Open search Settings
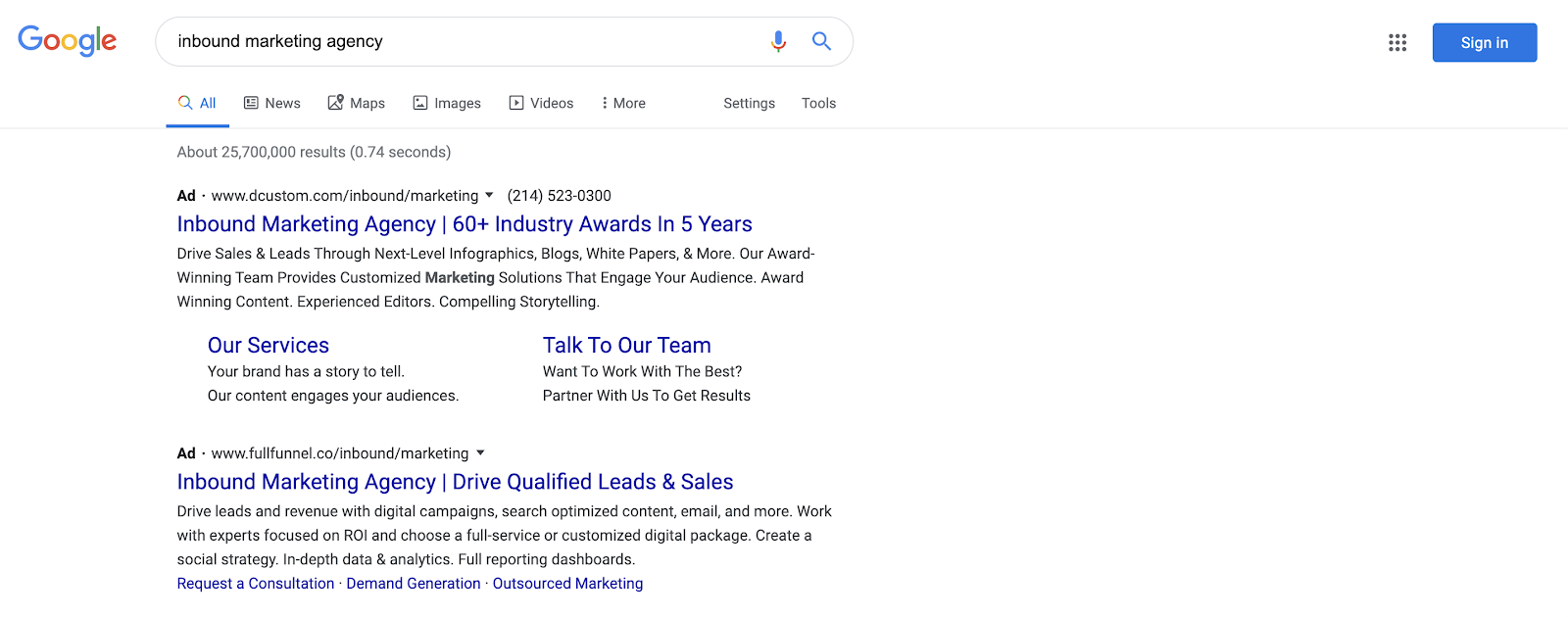Viewport: 1568px width, 617px height. coord(749,103)
